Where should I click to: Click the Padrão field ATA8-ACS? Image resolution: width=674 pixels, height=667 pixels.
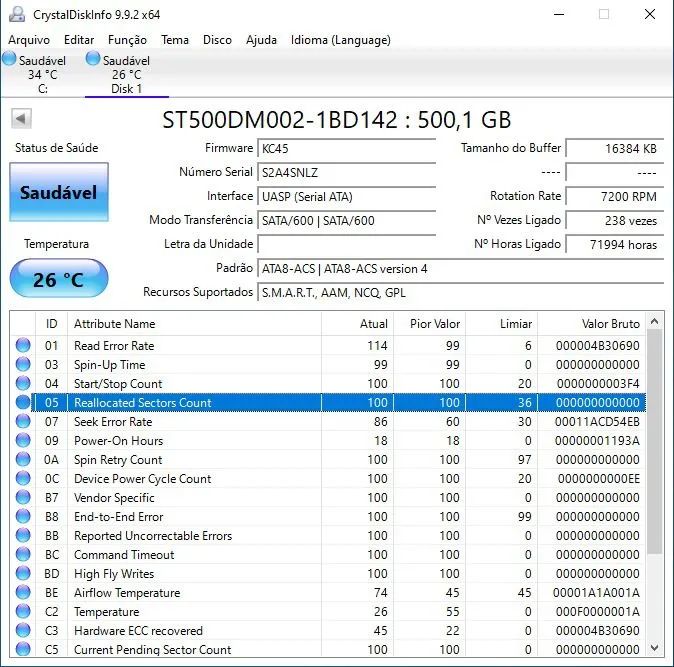(x=461, y=269)
